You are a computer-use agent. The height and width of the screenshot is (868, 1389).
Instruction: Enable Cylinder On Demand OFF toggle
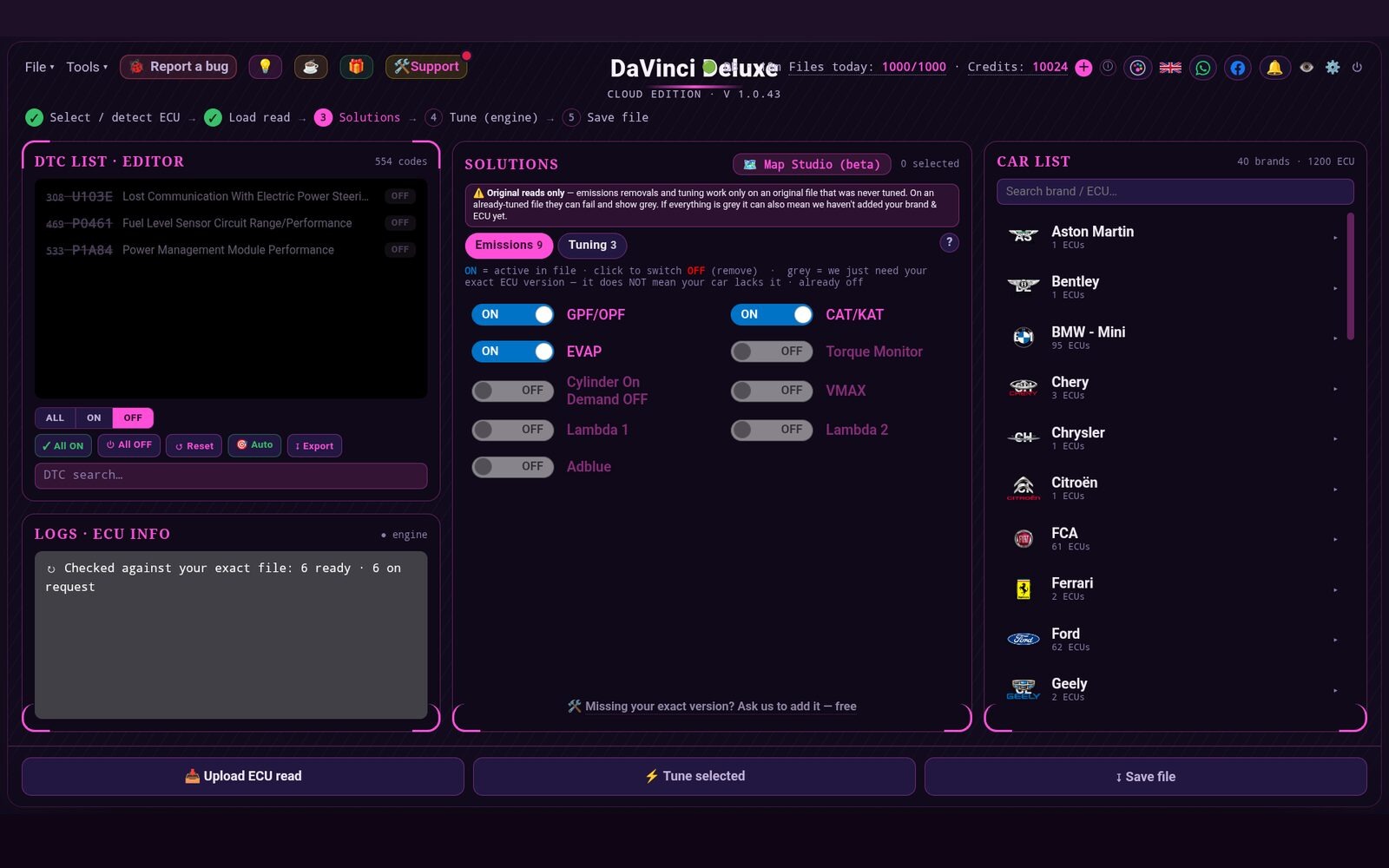pos(513,391)
